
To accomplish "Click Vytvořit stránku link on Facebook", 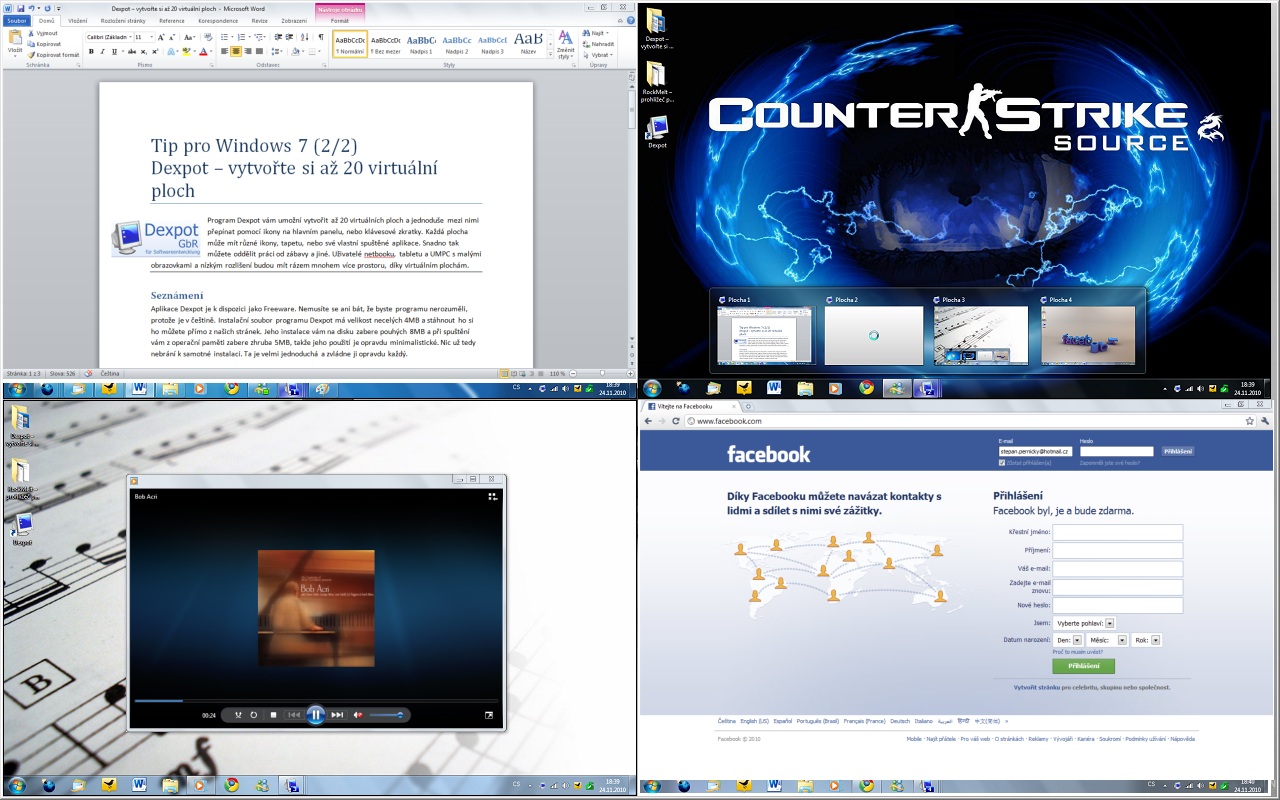I will 1035,688.
